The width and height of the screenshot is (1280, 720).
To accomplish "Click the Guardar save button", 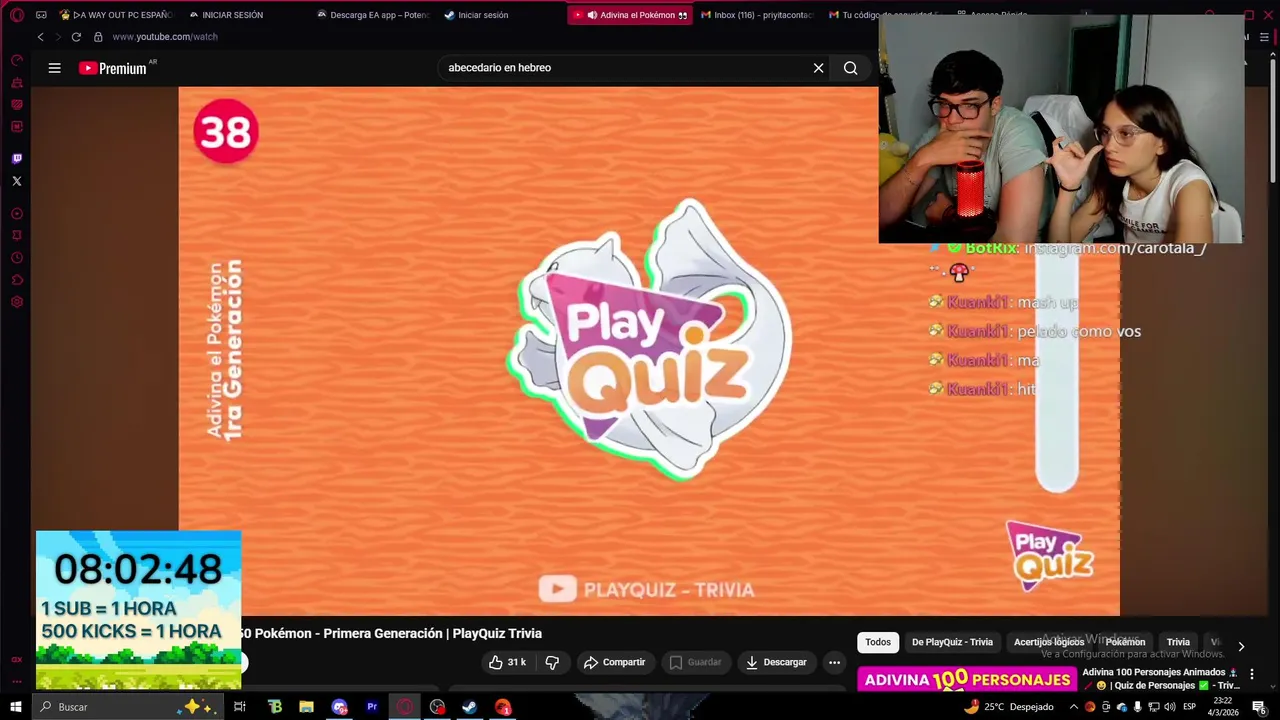I will [x=695, y=662].
